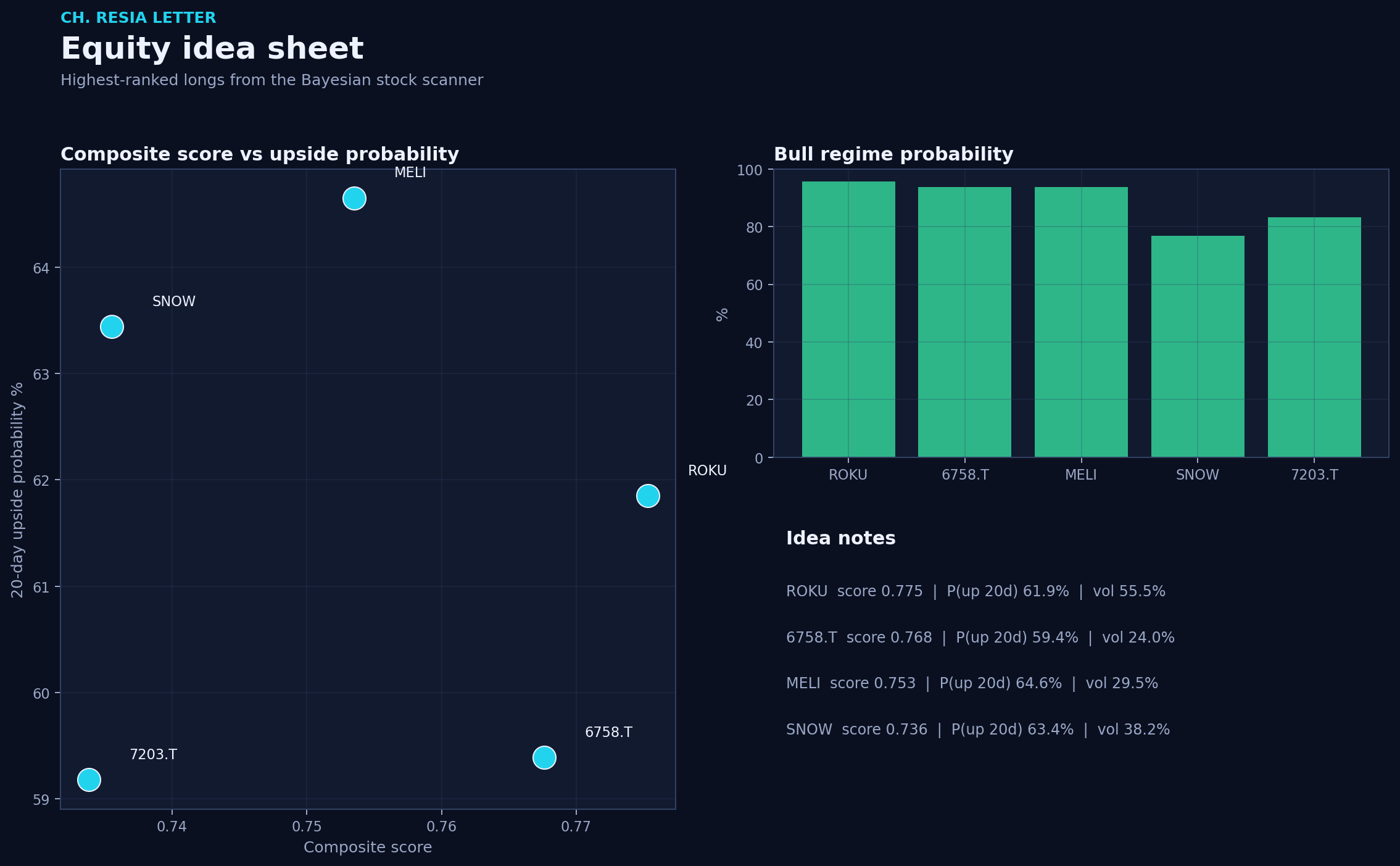Click the 6758.T scatter point

click(x=544, y=757)
